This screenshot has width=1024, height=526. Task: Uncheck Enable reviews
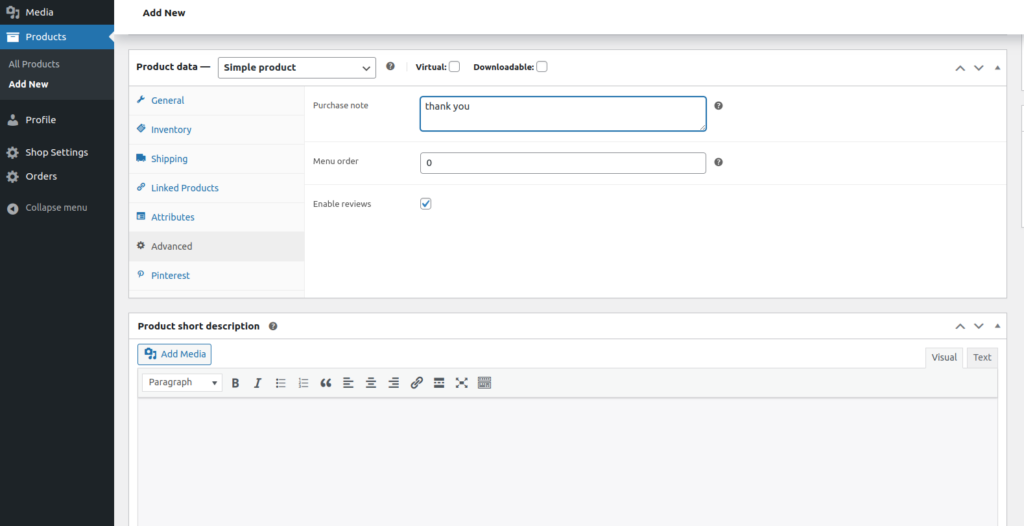pyautogui.click(x=426, y=204)
